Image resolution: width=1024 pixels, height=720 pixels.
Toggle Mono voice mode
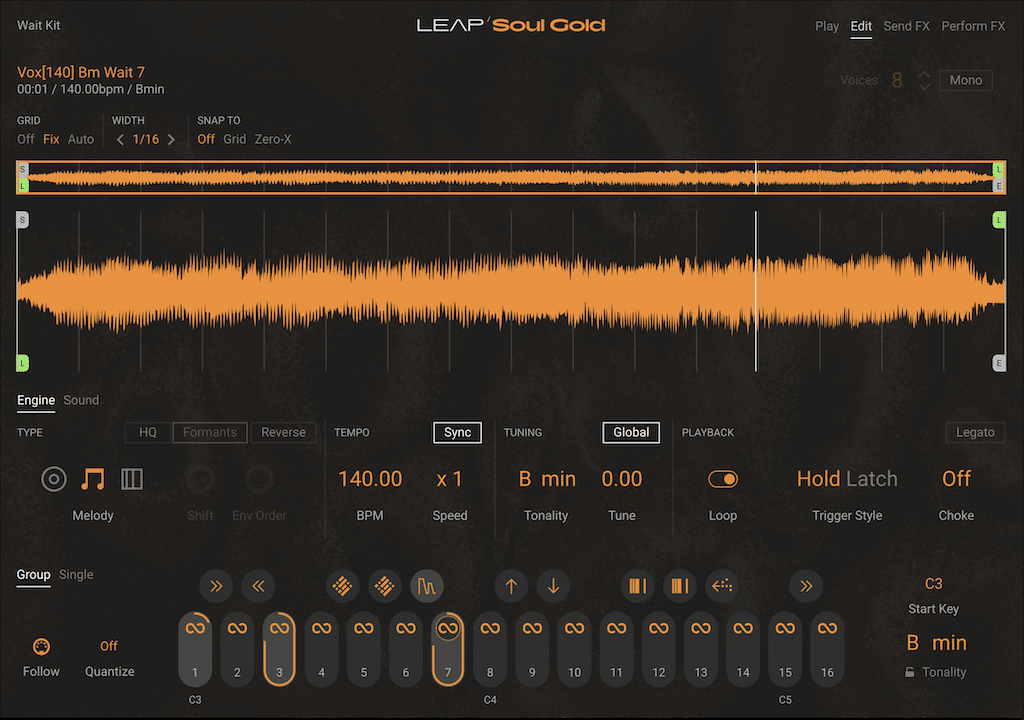[x=966, y=80]
